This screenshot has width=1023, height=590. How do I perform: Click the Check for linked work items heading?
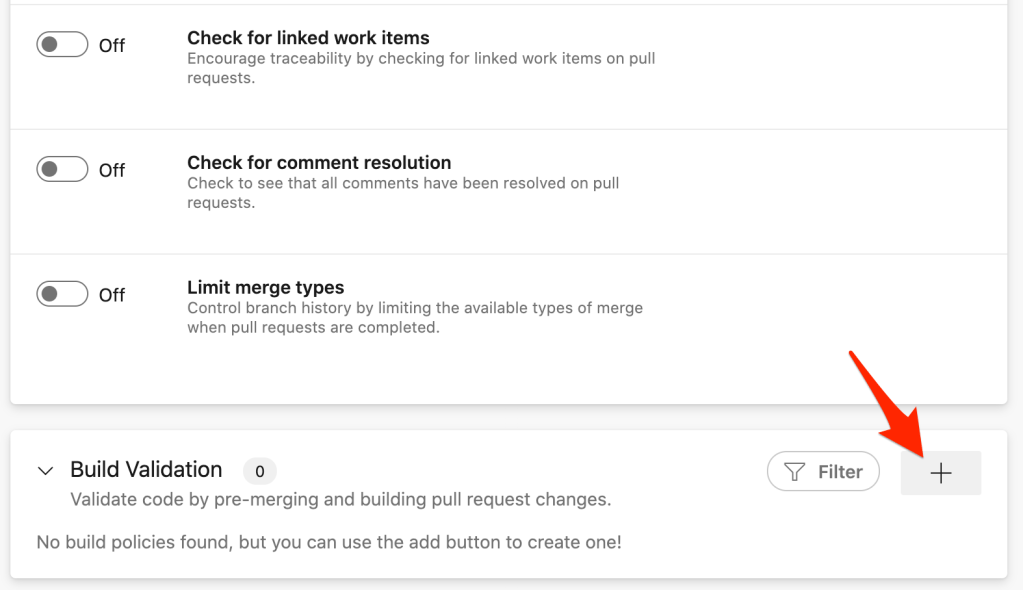[308, 38]
